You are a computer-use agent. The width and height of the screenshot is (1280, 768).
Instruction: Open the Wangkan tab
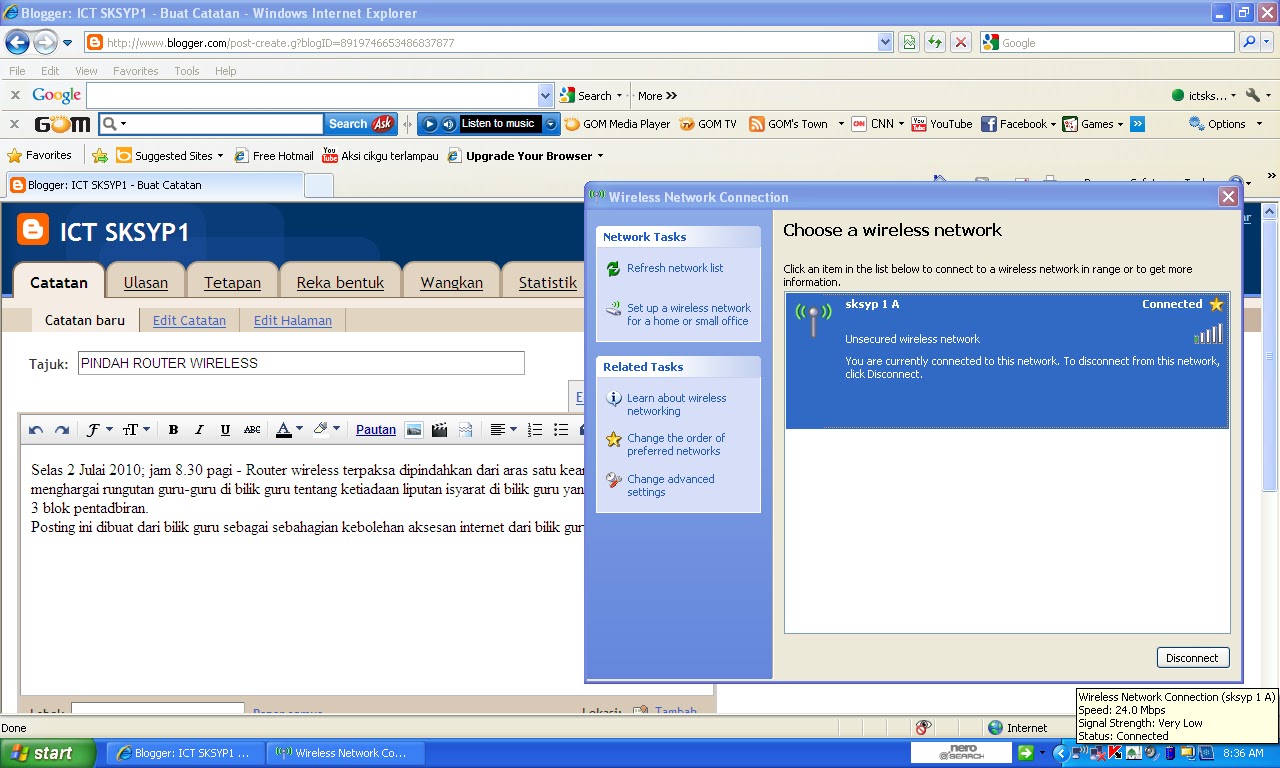452,282
